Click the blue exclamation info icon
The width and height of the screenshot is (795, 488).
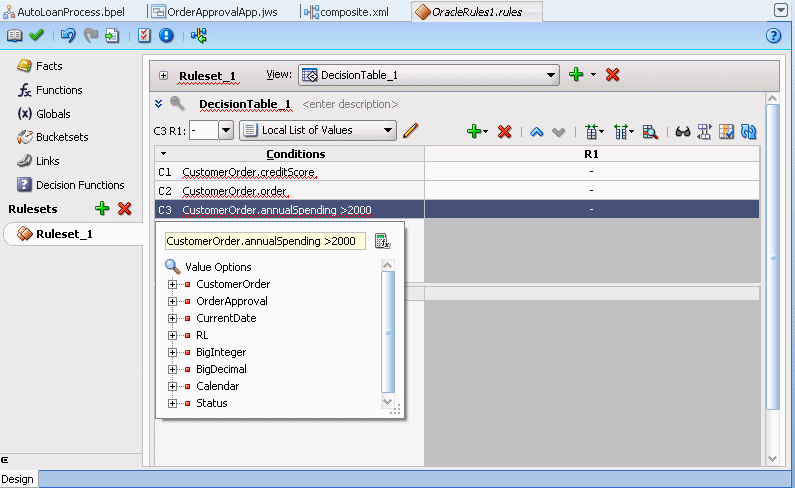tap(166, 35)
